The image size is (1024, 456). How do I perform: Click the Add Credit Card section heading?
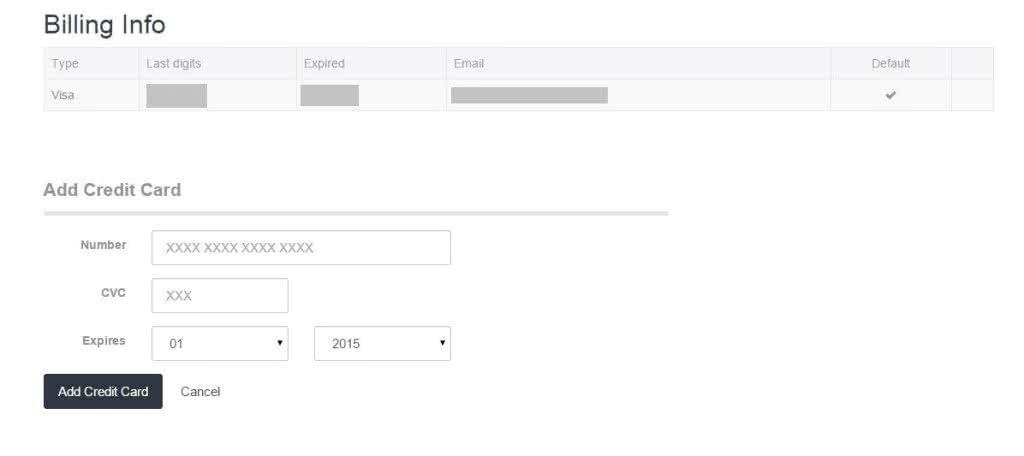point(112,190)
